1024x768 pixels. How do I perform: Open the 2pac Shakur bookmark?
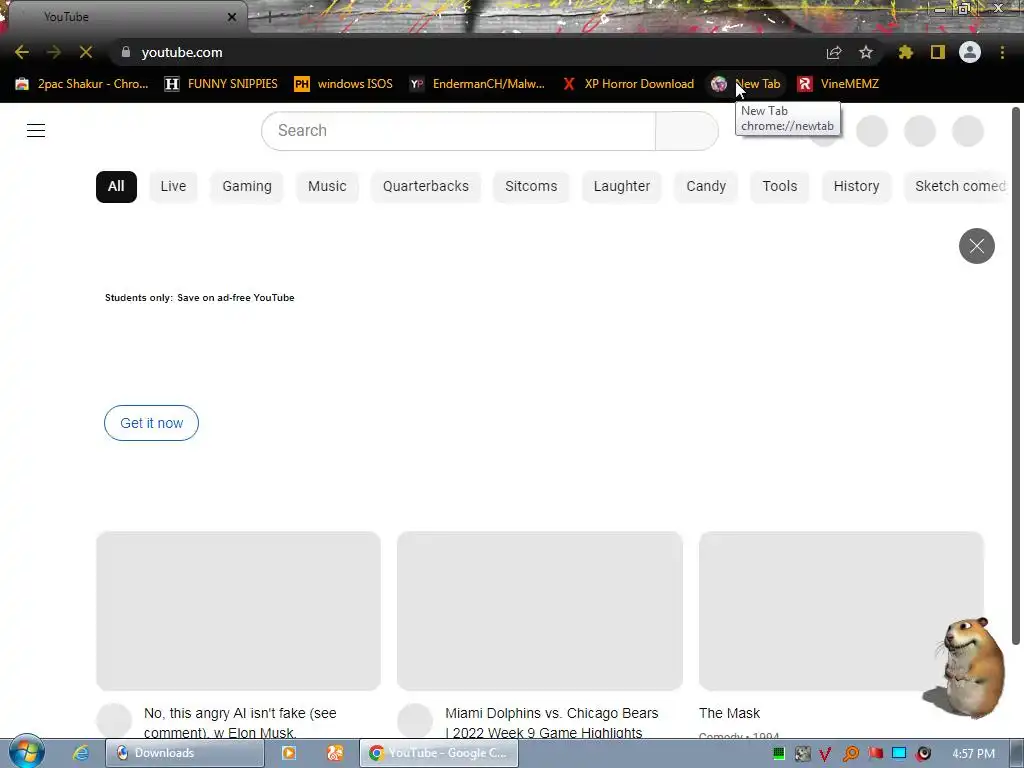coord(82,84)
